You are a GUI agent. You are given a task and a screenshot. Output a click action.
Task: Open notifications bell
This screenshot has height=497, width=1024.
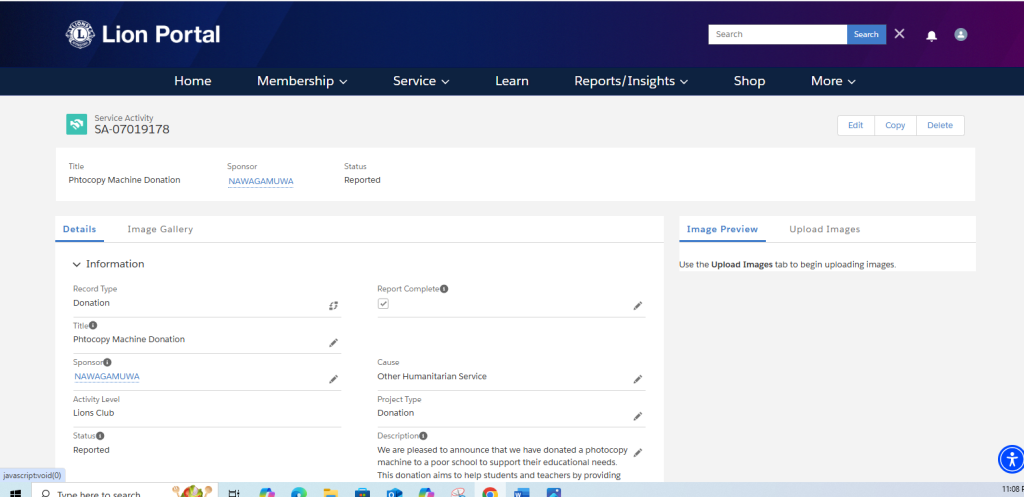[x=931, y=36]
